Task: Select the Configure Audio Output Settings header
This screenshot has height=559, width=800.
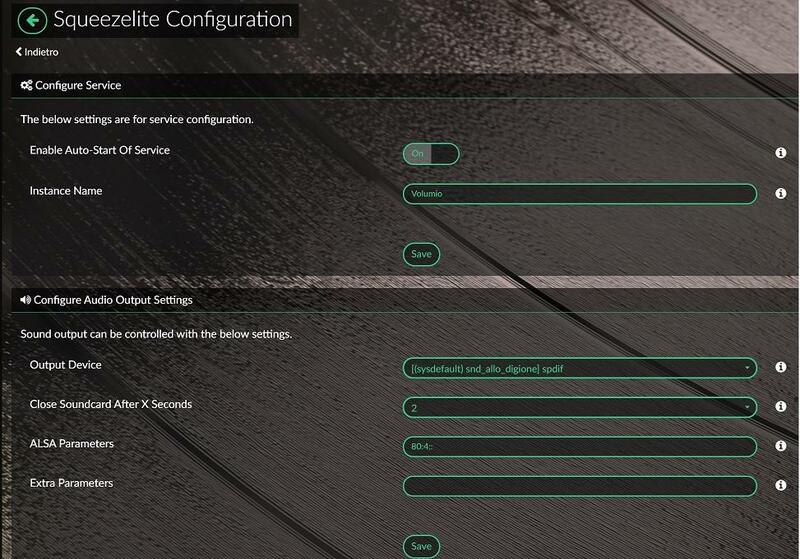Action: click(112, 299)
